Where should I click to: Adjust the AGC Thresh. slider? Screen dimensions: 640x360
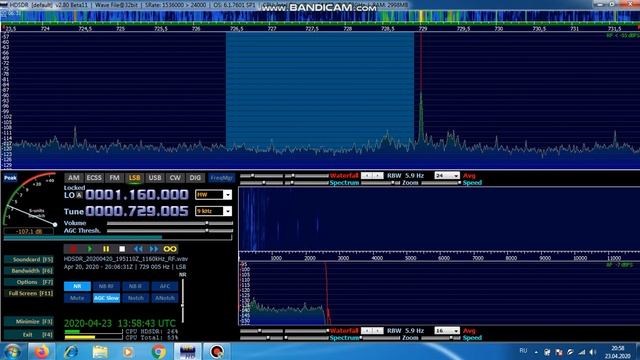[x=170, y=231]
